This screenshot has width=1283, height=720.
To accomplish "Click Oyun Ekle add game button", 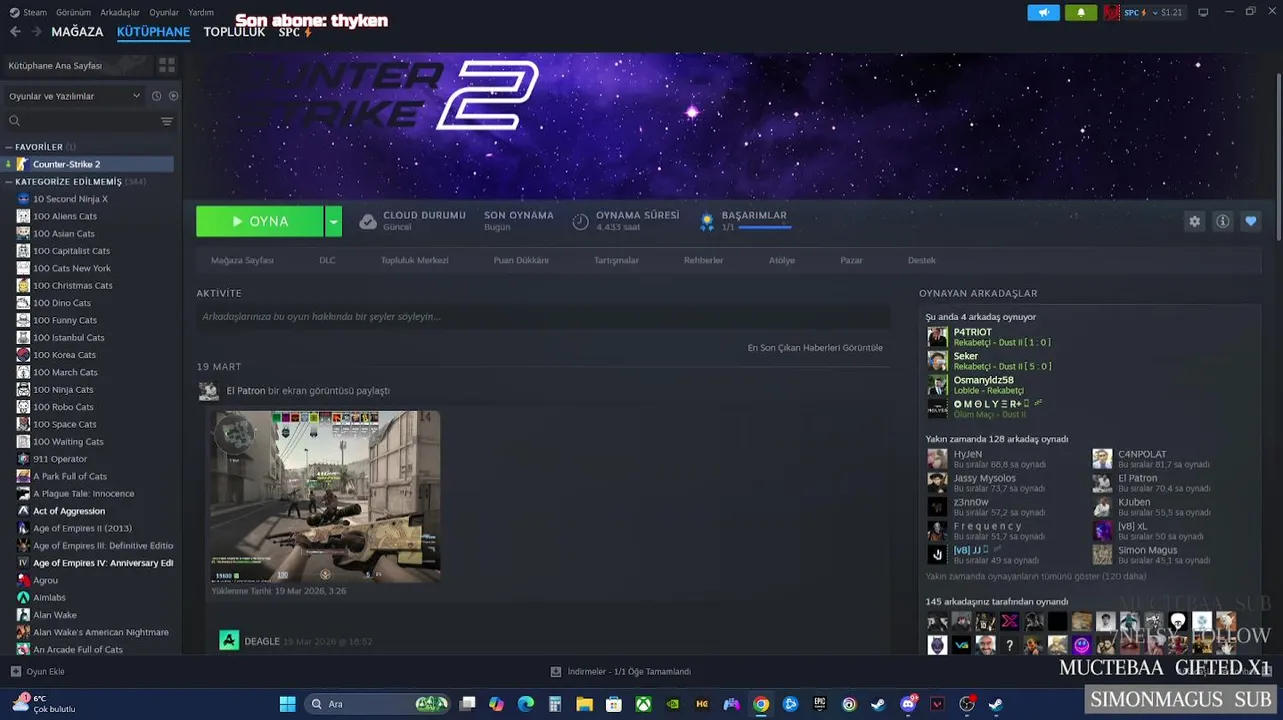I will [x=37, y=672].
